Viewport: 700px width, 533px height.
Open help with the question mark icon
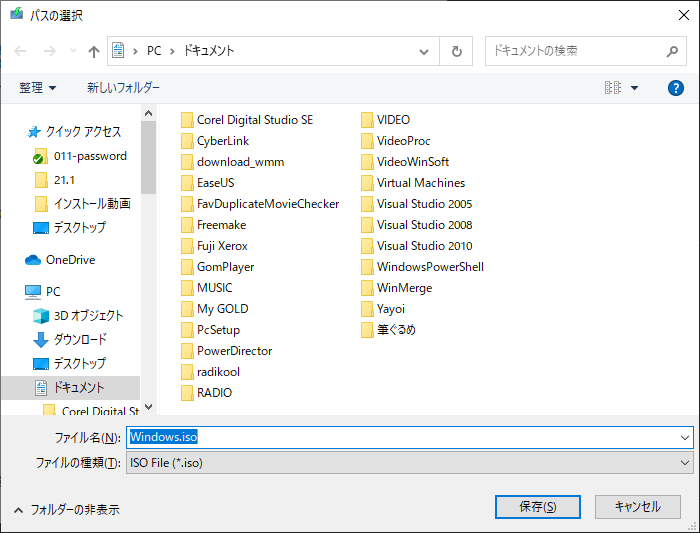[x=675, y=88]
